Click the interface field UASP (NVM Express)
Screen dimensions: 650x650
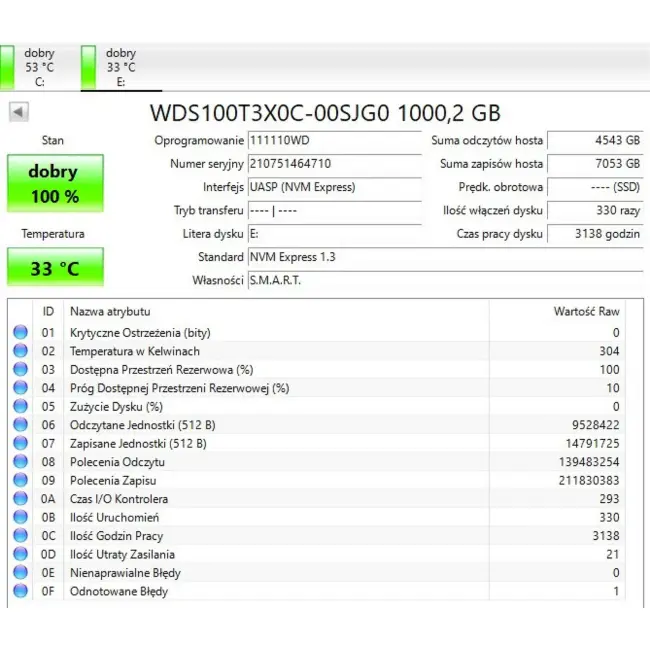(x=335, y=187)
